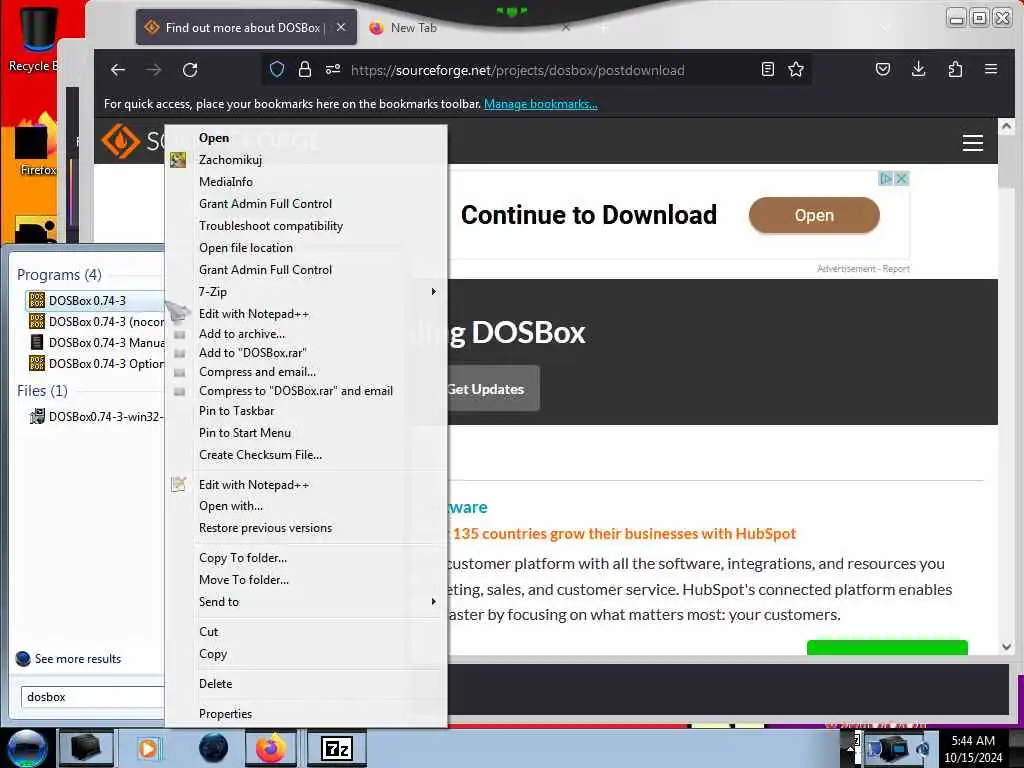
Task: Close the DOSBox Firefox tab
Action: [341, 27]
